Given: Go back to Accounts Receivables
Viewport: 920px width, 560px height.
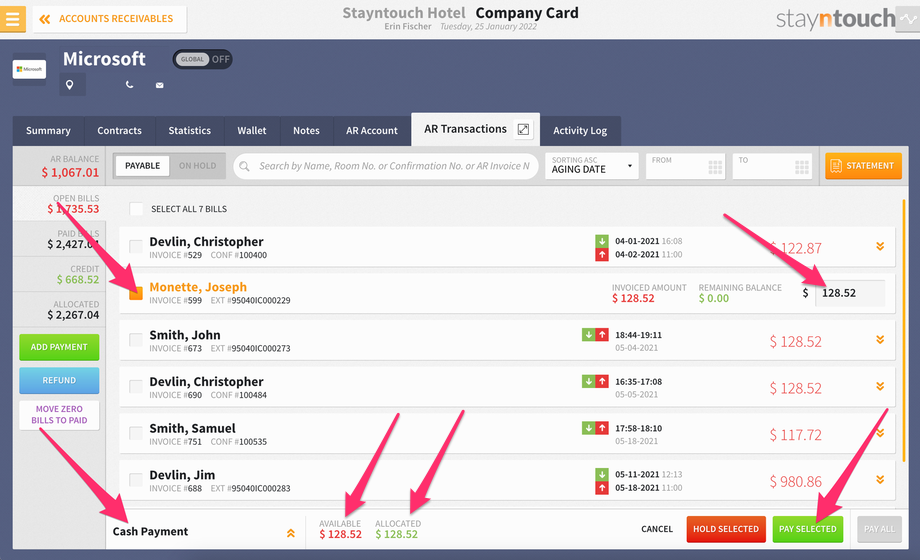Looking at the screenshot, I should pyautogui.click(x=109, y=19).
